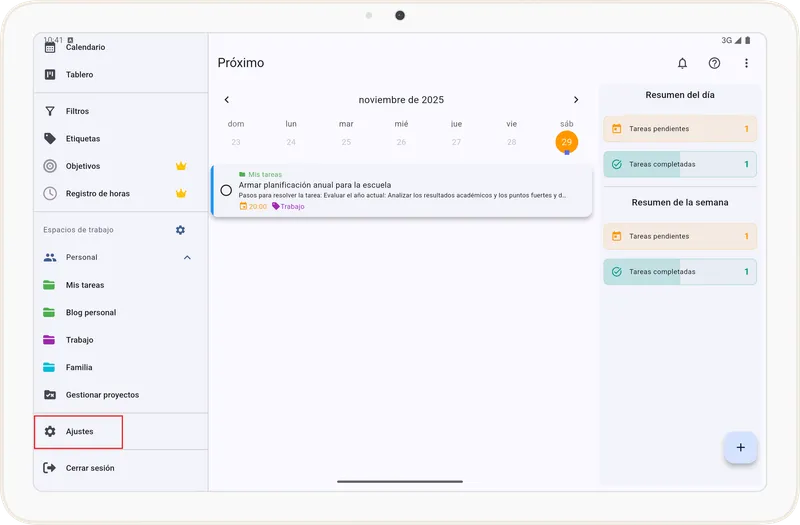Go to the previous week
Screen dimensions: 800x525
pyautogui.click(x=227, y=100)
